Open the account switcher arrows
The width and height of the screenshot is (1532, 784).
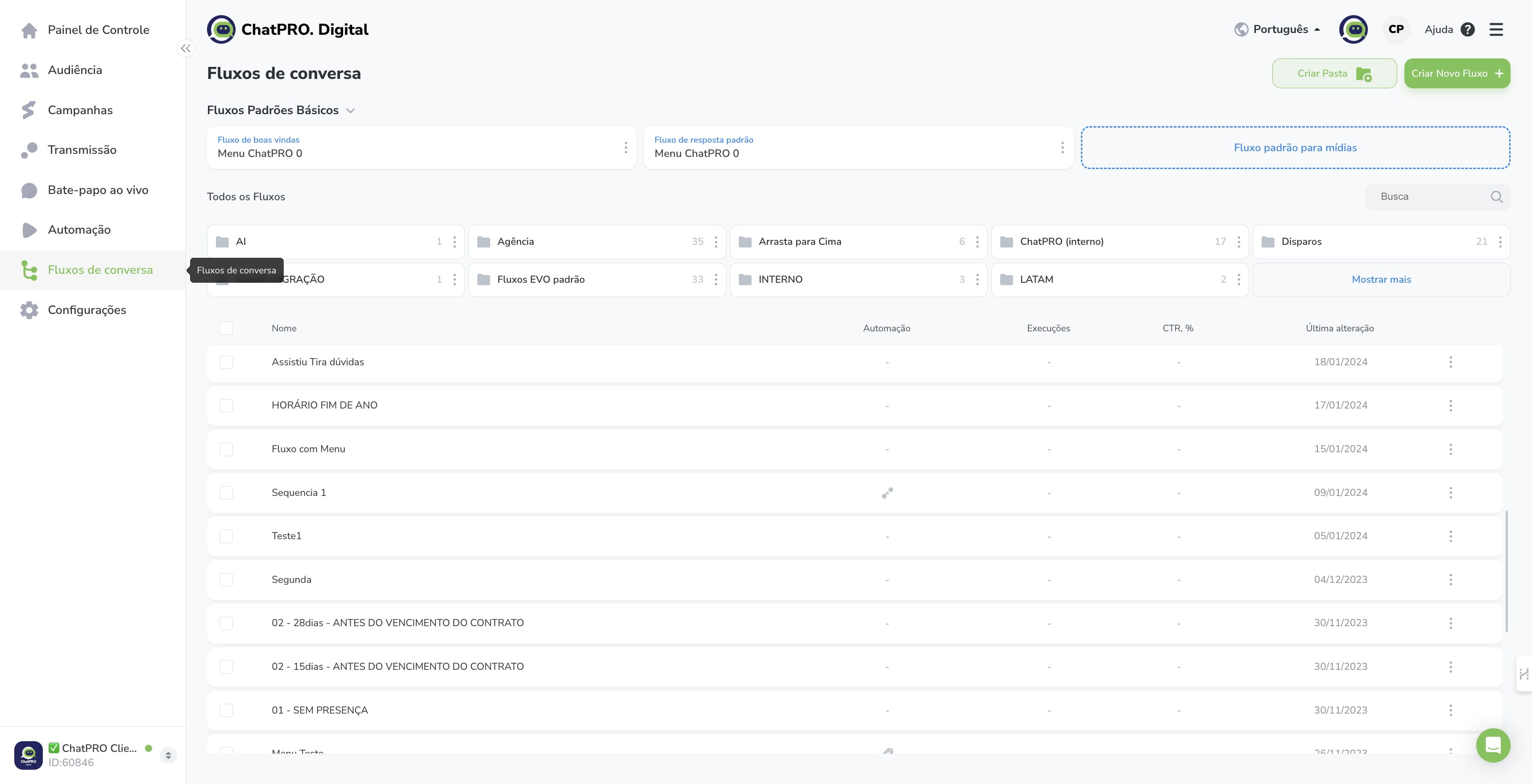pyautogui.click(x=168, y=755)
